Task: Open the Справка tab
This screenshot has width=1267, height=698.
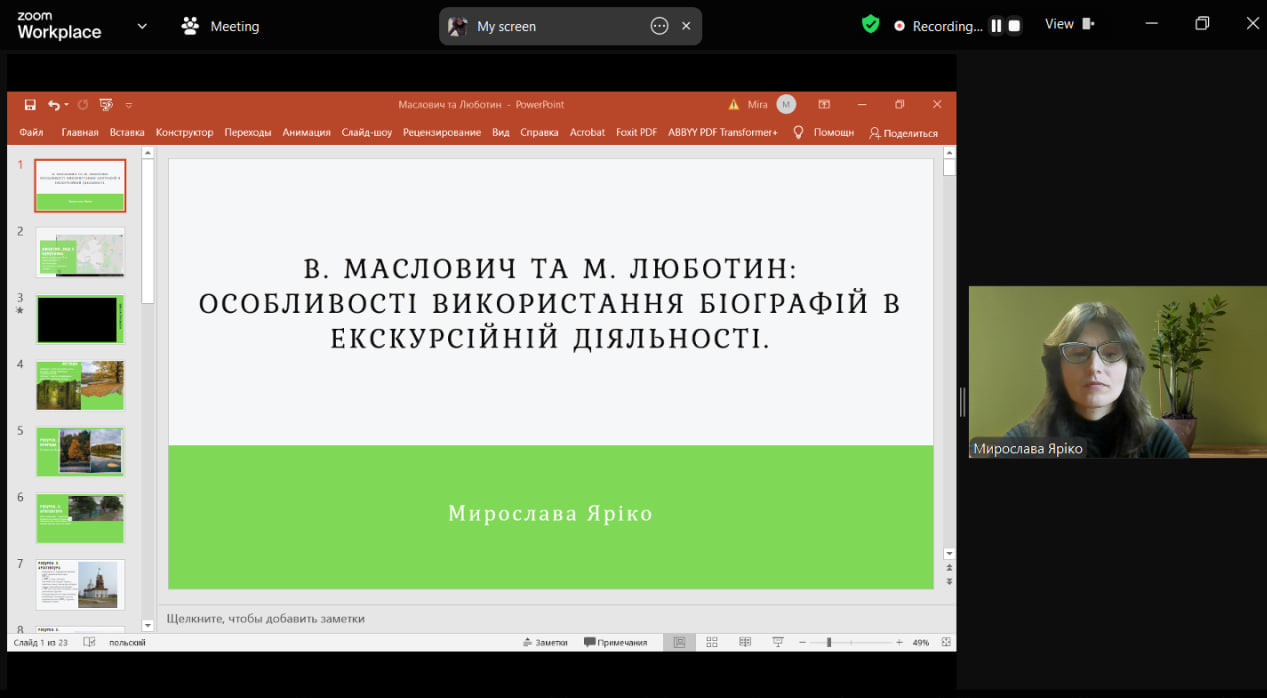Action: 539,132
